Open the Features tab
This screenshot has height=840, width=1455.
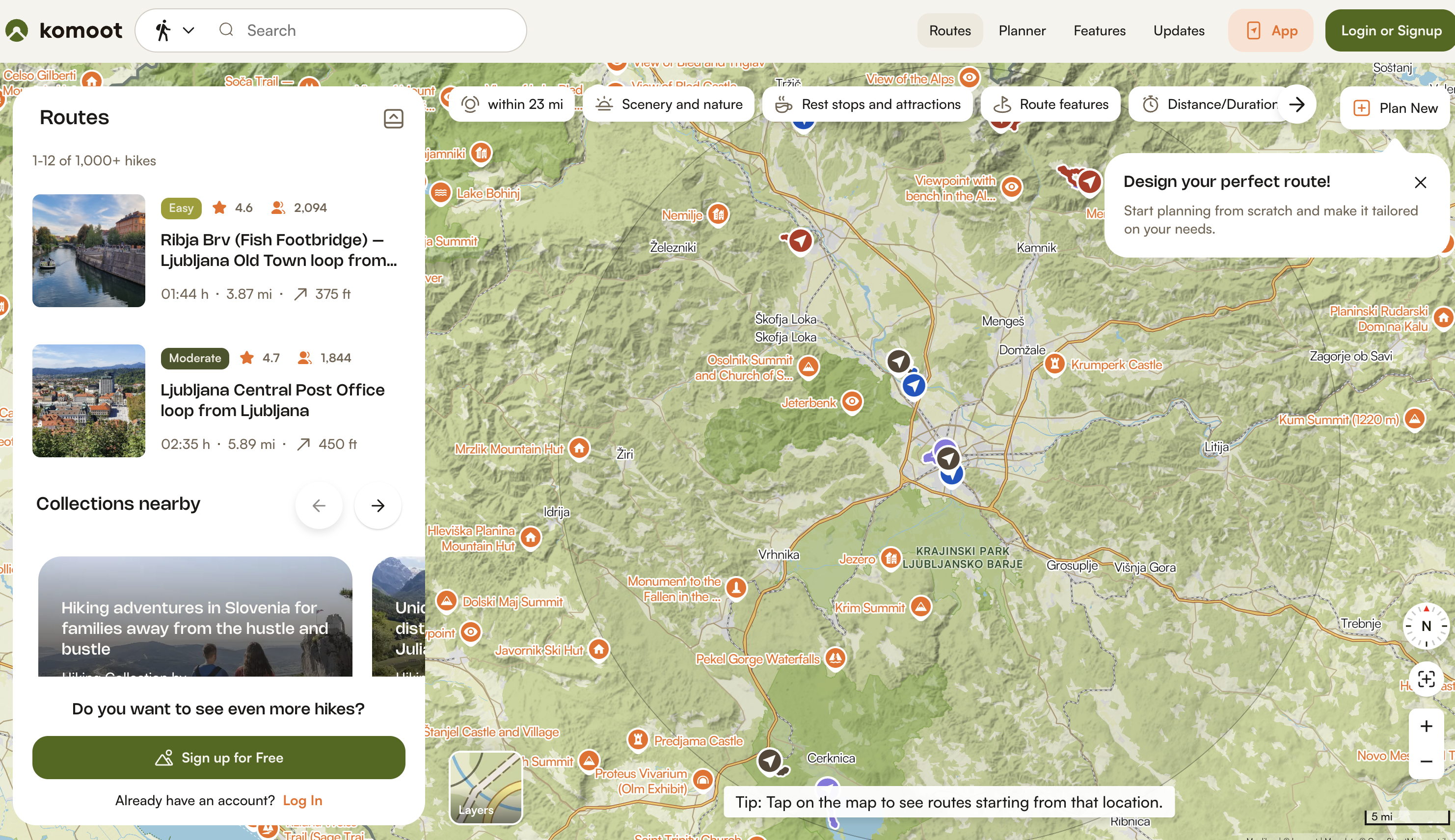[1099, 30]
